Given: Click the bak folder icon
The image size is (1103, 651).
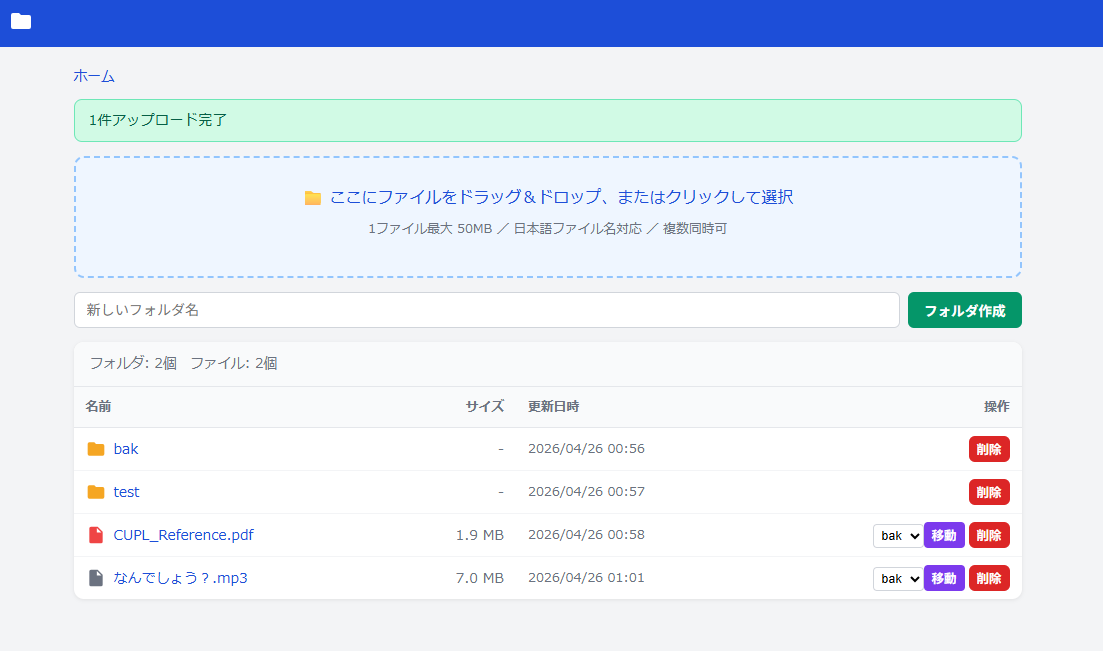Looking at the screenshot, I should pyautogui.click(x=96, y=449).
